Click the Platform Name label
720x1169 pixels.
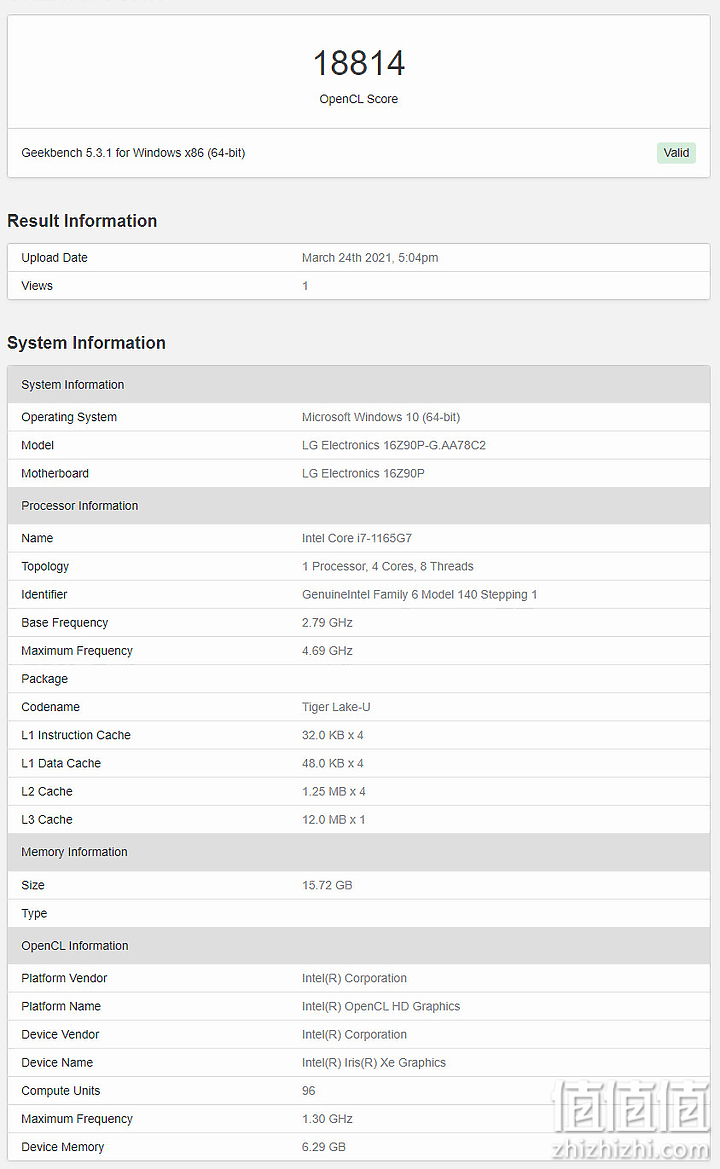[61, 1007]
